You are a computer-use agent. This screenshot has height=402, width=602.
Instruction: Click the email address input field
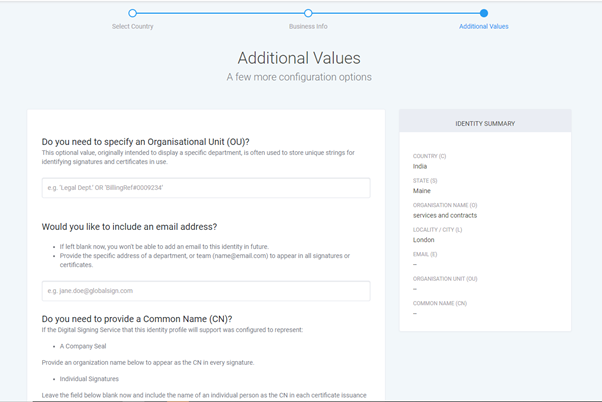point(206,291)
